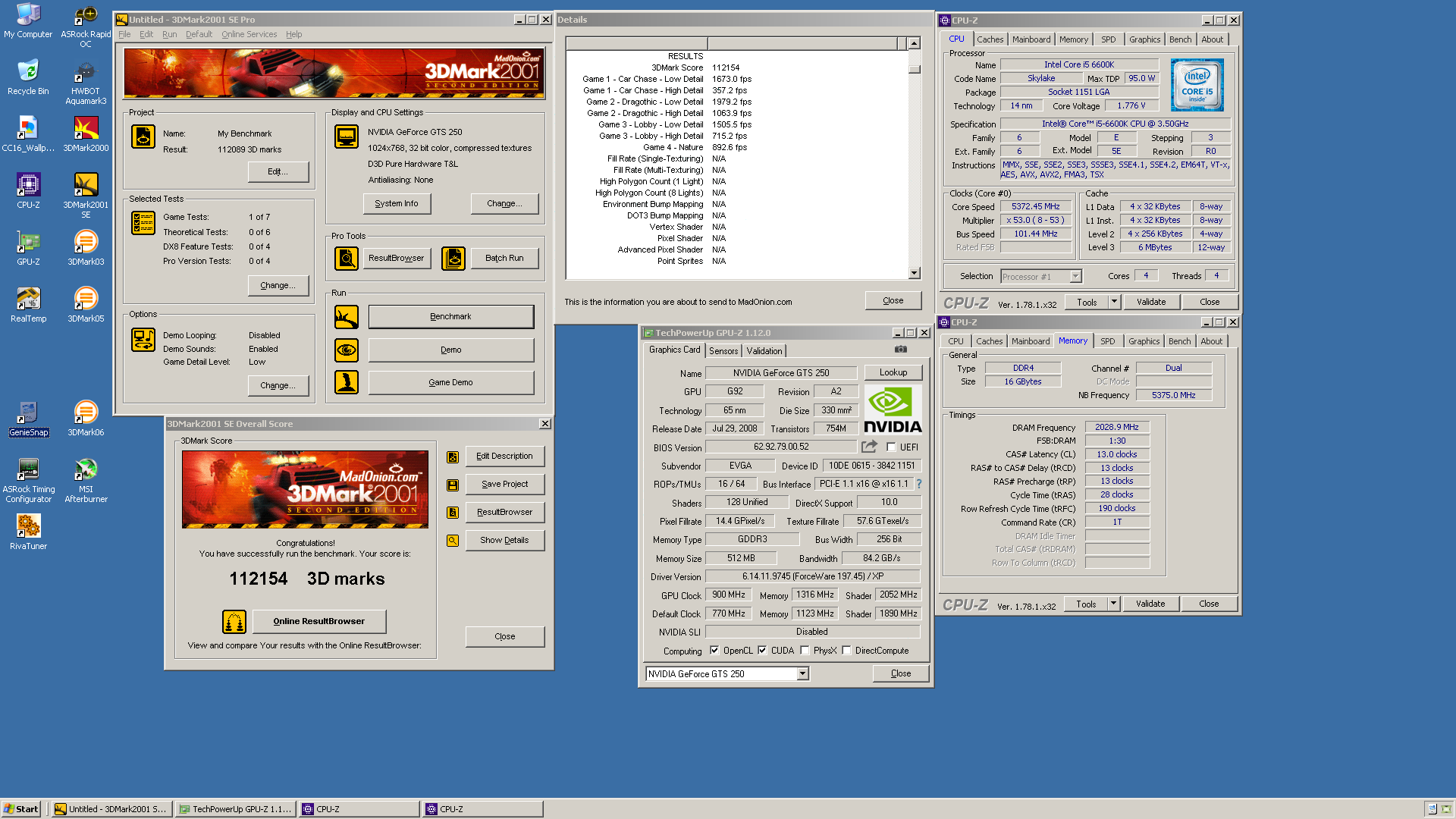Screen dimensions: 1456x819
Task: Click the Start button on taskbar
Action: click(20, 809)
